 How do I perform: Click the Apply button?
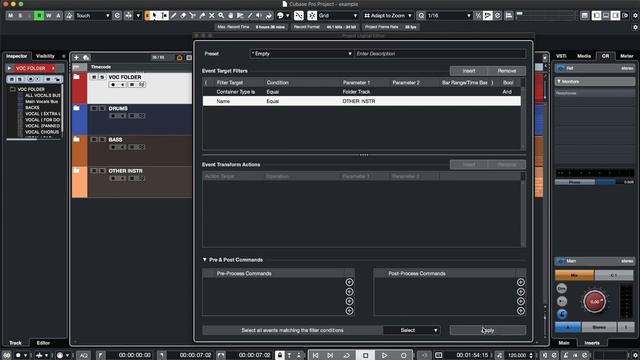click(488, 330)
